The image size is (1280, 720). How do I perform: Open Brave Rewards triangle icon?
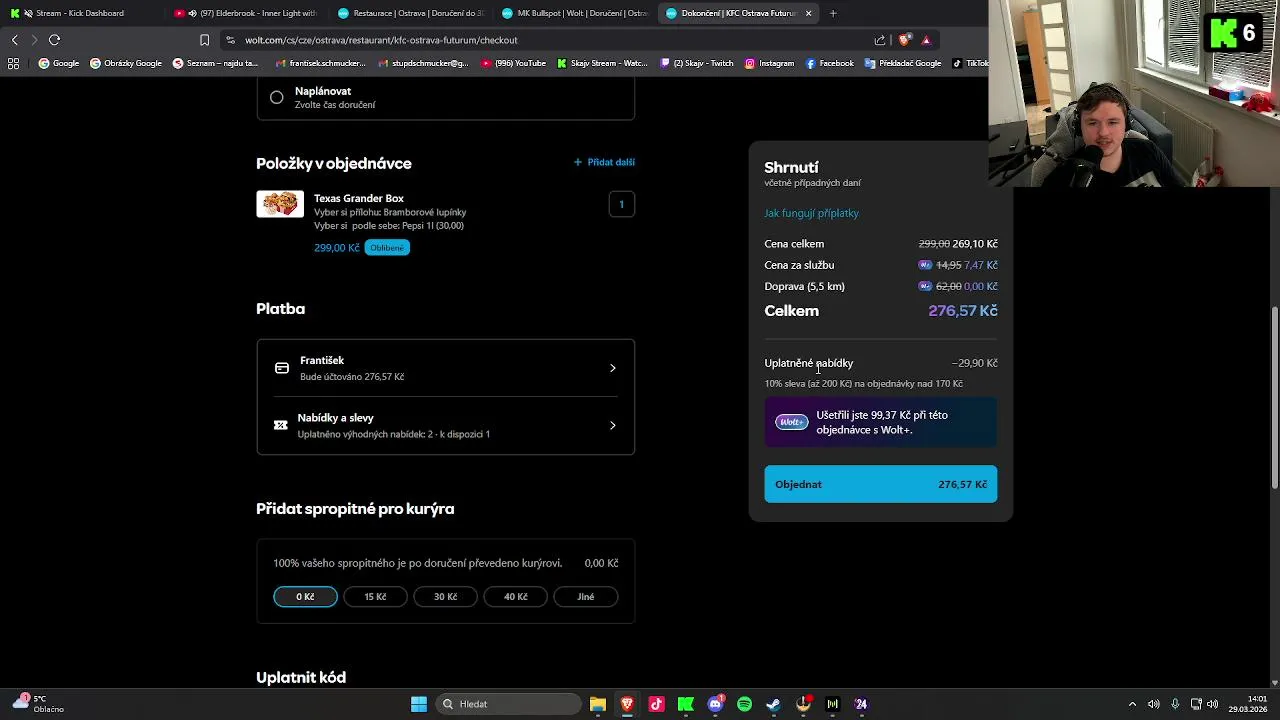tap(926, 40)
